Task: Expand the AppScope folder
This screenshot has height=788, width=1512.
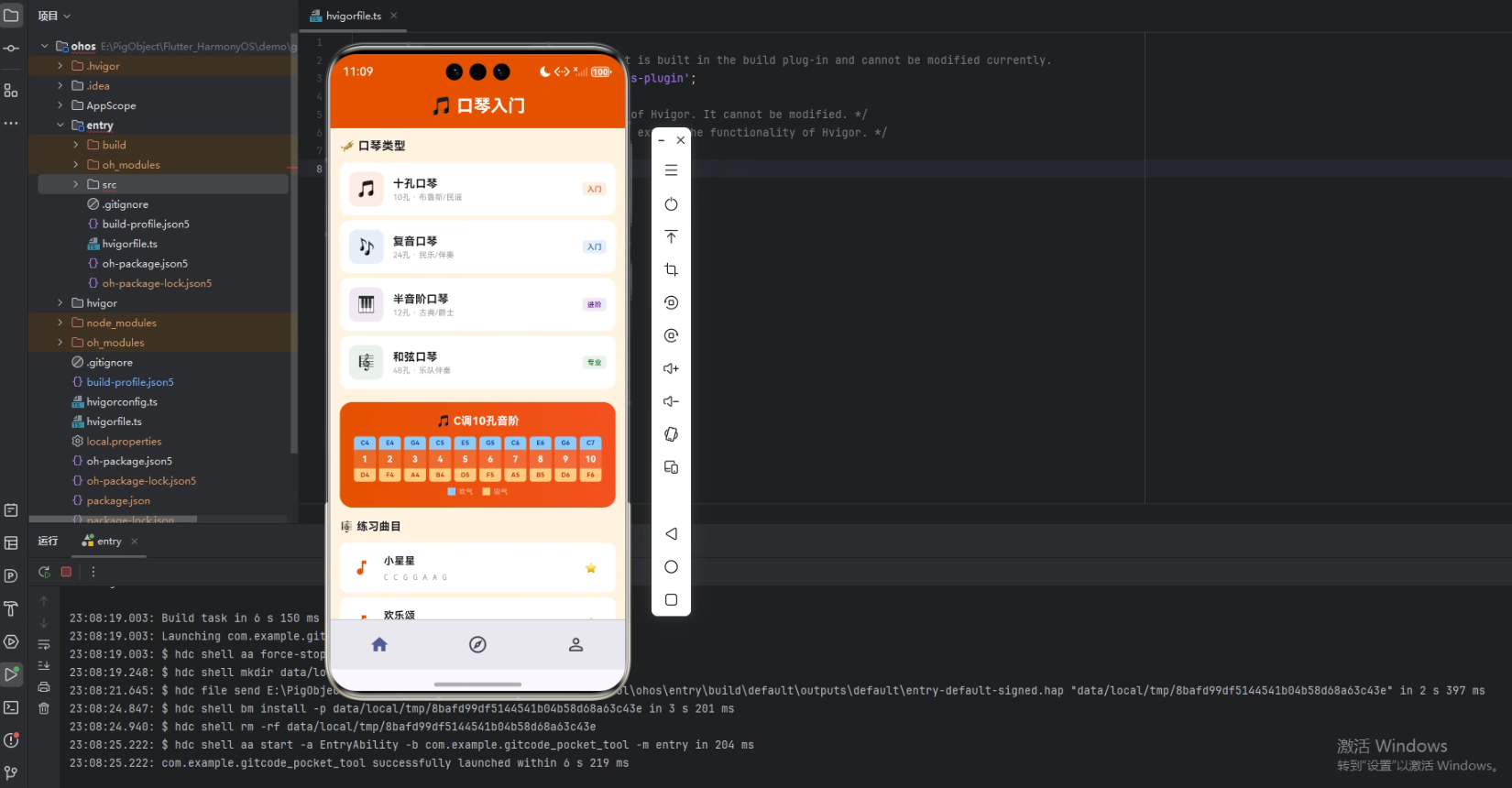Action: [x=60, y=105]
